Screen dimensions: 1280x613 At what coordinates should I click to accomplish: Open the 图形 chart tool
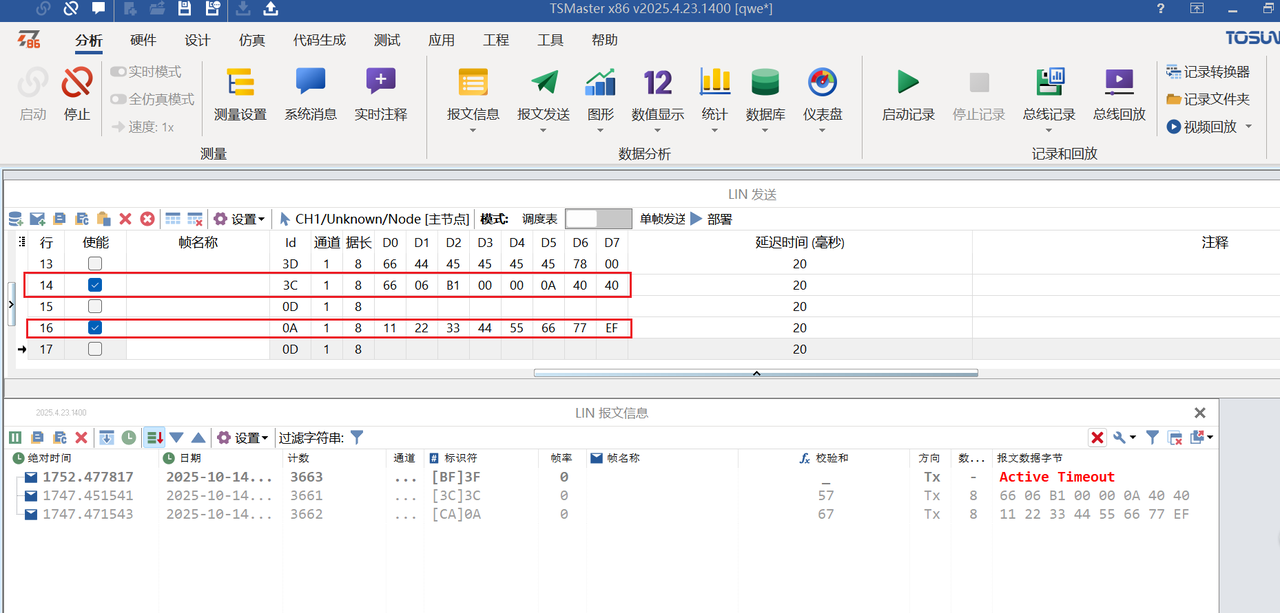tap(600, 95)
